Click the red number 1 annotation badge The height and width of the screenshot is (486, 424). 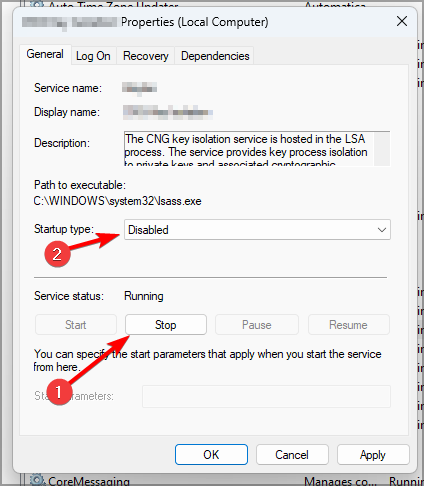[59, 392]
